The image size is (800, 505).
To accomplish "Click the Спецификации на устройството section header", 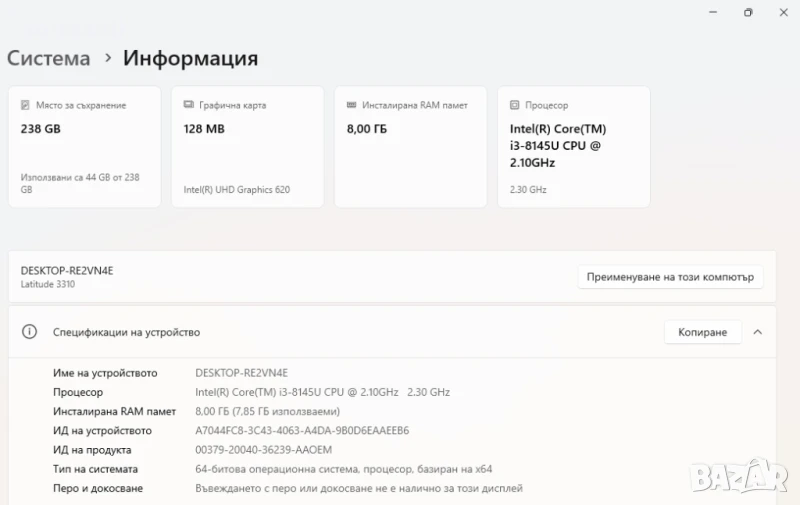I will pos(126,332).
